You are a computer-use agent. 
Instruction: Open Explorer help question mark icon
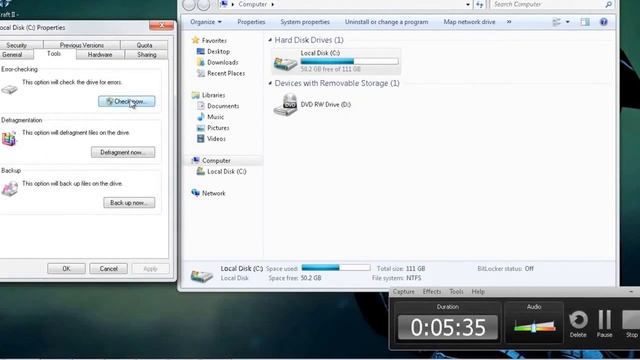coord(603,22)
